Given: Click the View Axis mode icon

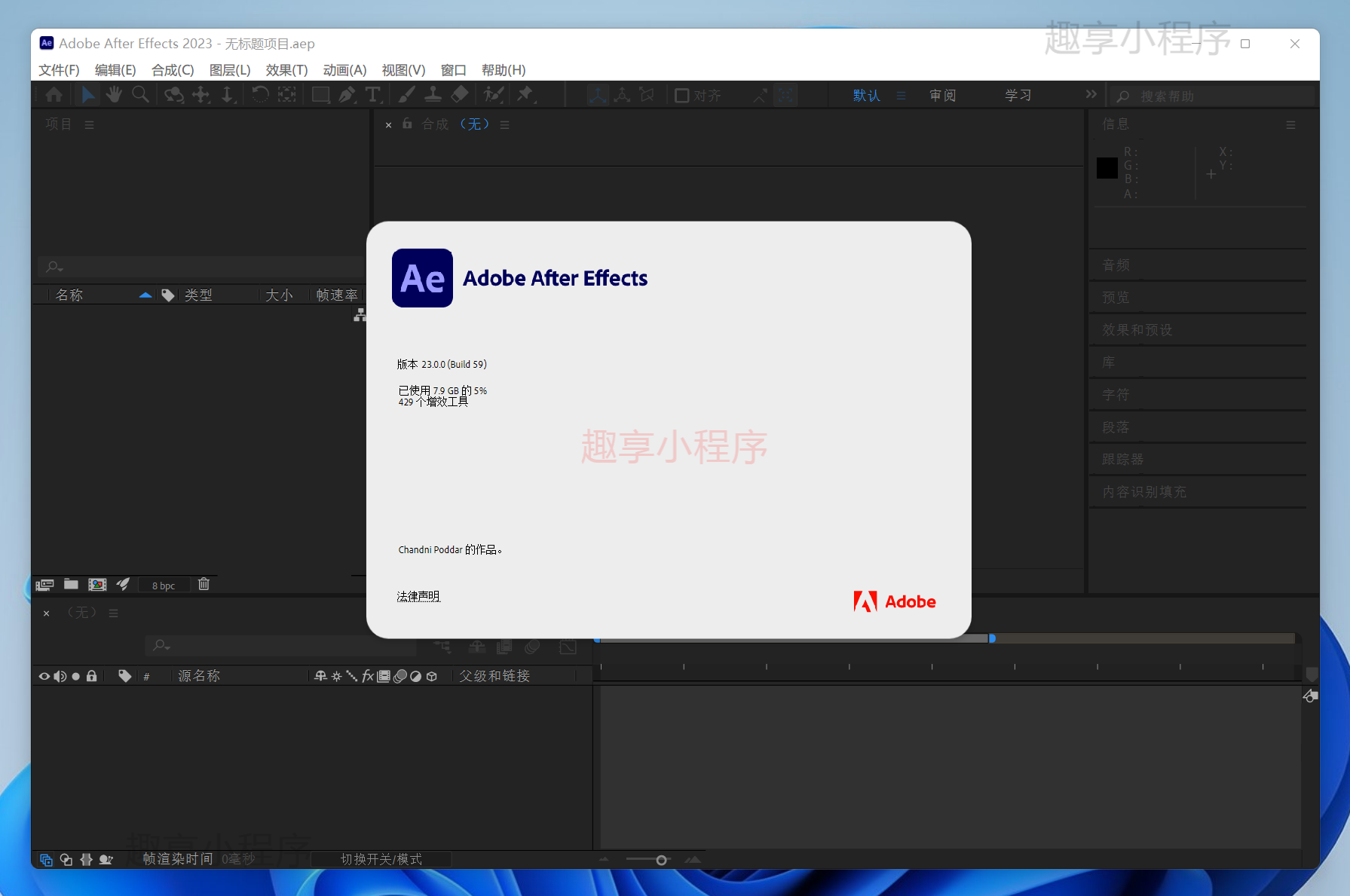Looking at the screenshot, I should 647,95.
